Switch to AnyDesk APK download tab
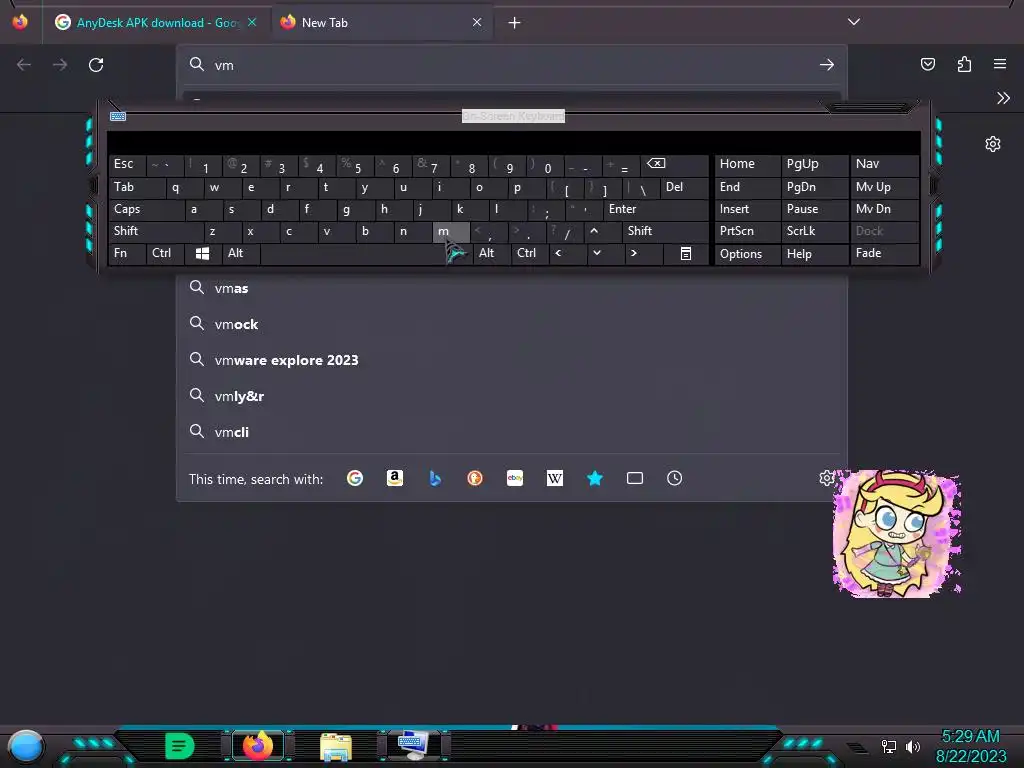1024x768 pixels. [x=157, y=23]
